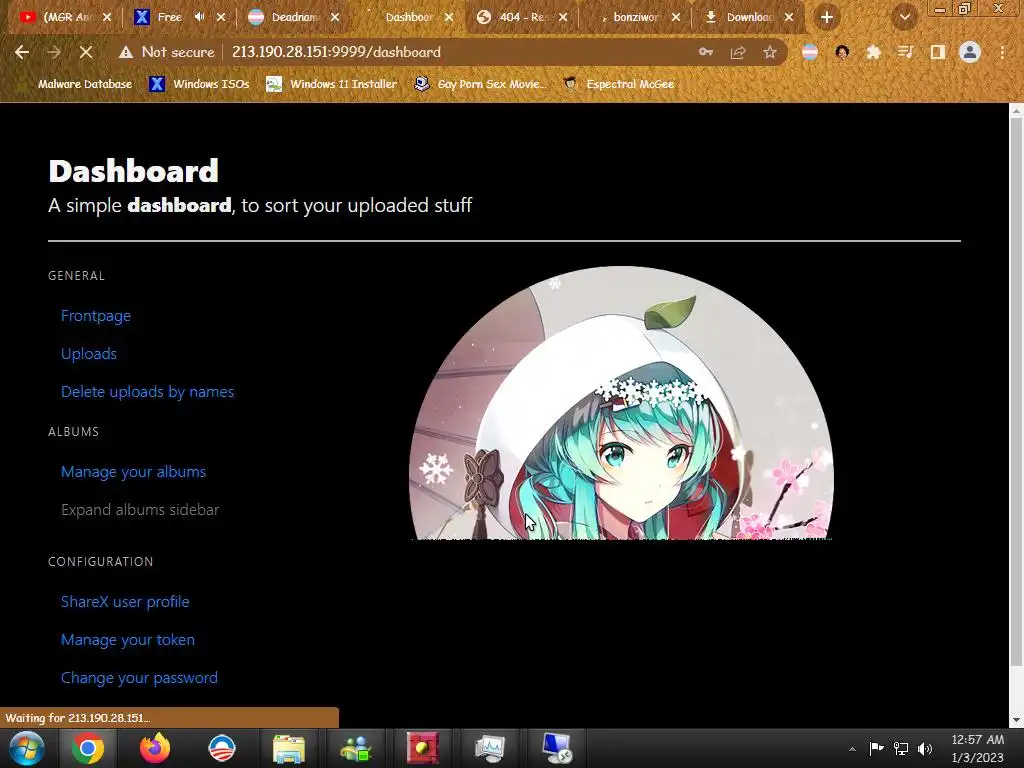1024x768 pixels.
Task: Open the Espectral McGee bookmark
Action: coord(619,84)
